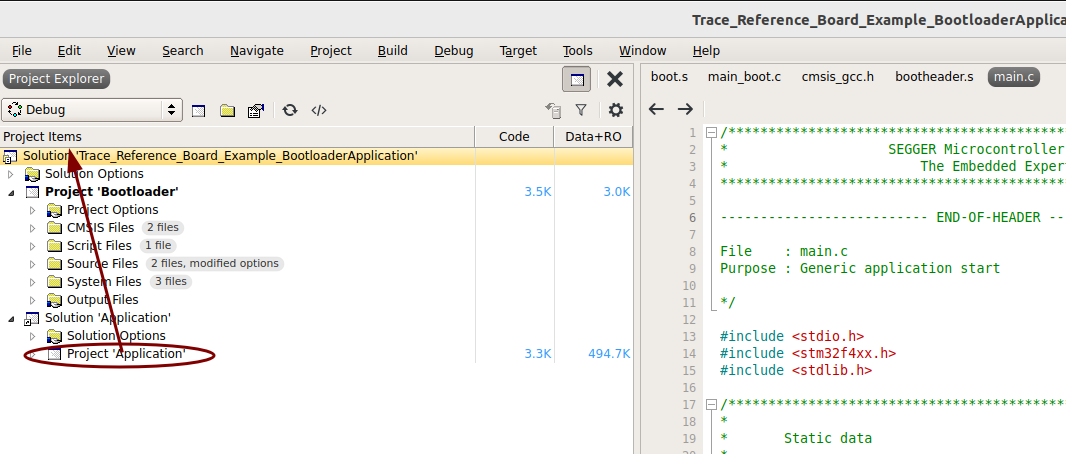The width and height of the screenshot is (1066, 454).
Task: Expand the CMSIS Files folder
Action: [32, 228]
